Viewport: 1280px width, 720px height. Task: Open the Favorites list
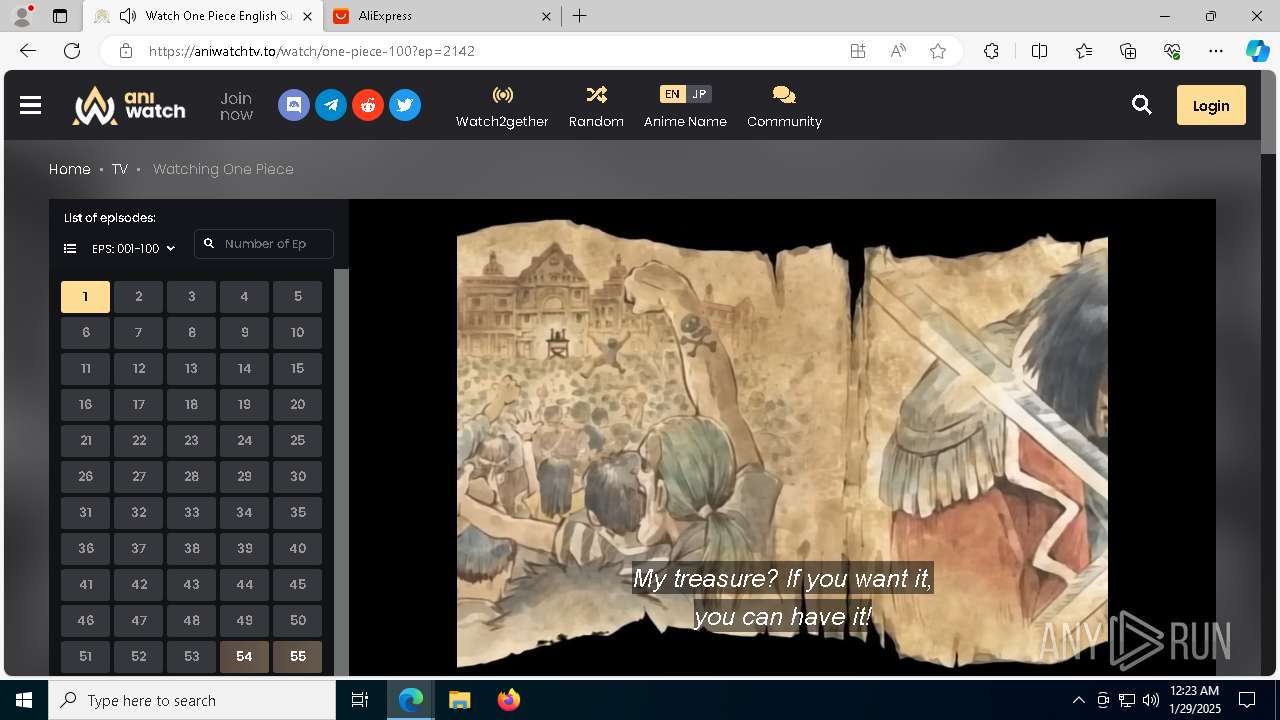tap(1084, 51)
